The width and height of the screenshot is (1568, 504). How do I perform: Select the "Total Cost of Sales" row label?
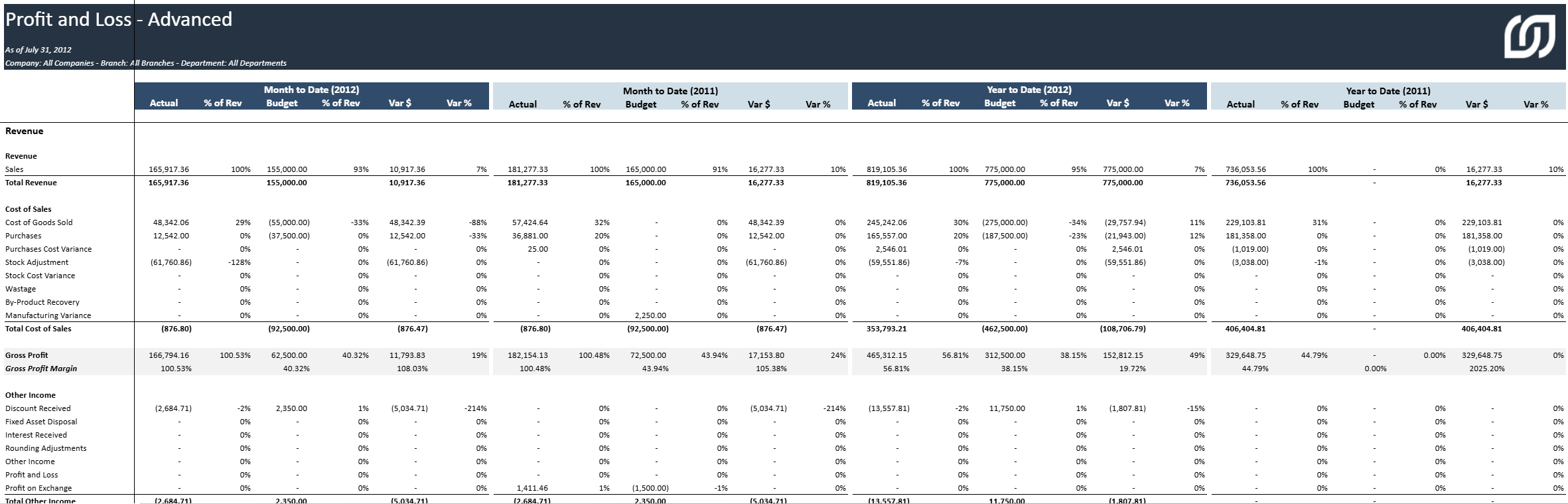38,329
